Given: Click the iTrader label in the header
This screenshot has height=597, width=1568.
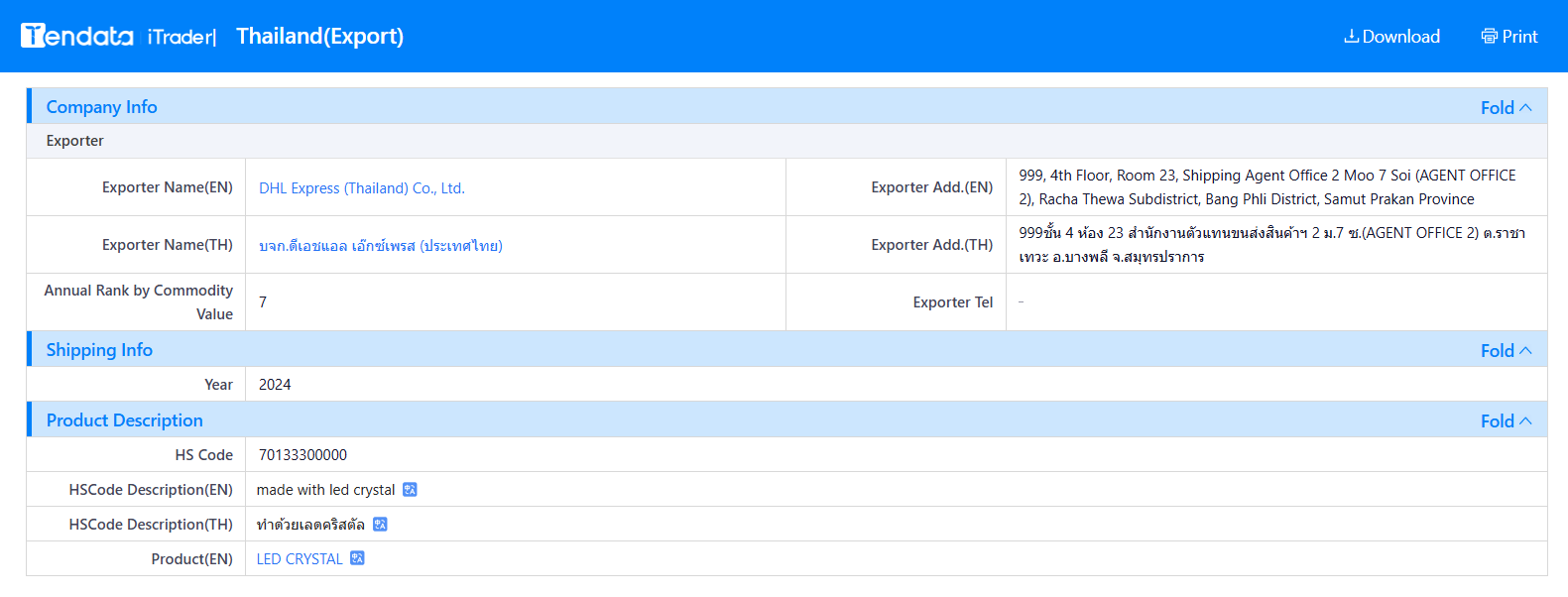Looking at the screenshot, I should tap(181, 37).
